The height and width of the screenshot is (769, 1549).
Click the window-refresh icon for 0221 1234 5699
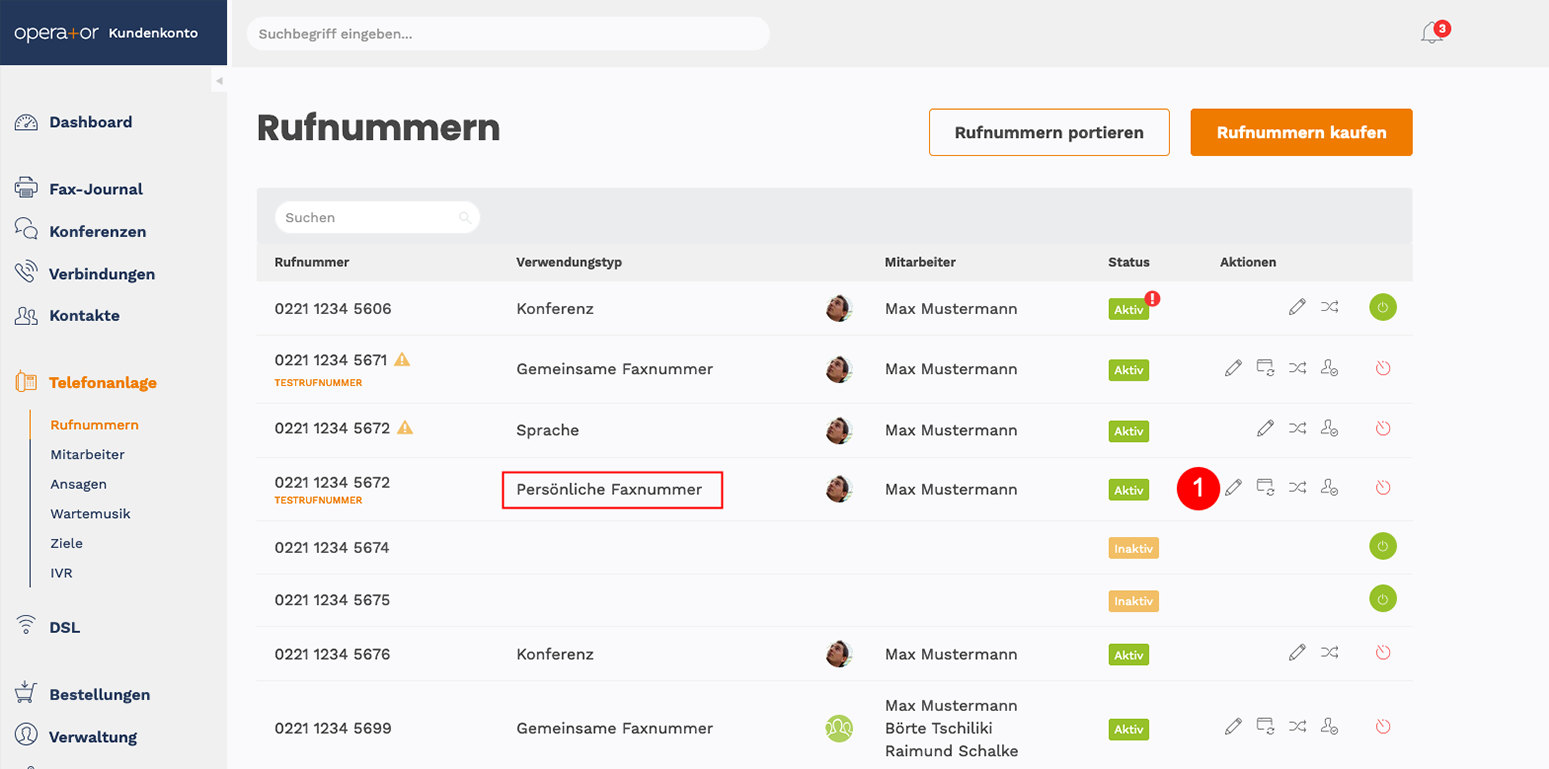pyautogui.click(x=1265, y=726)
